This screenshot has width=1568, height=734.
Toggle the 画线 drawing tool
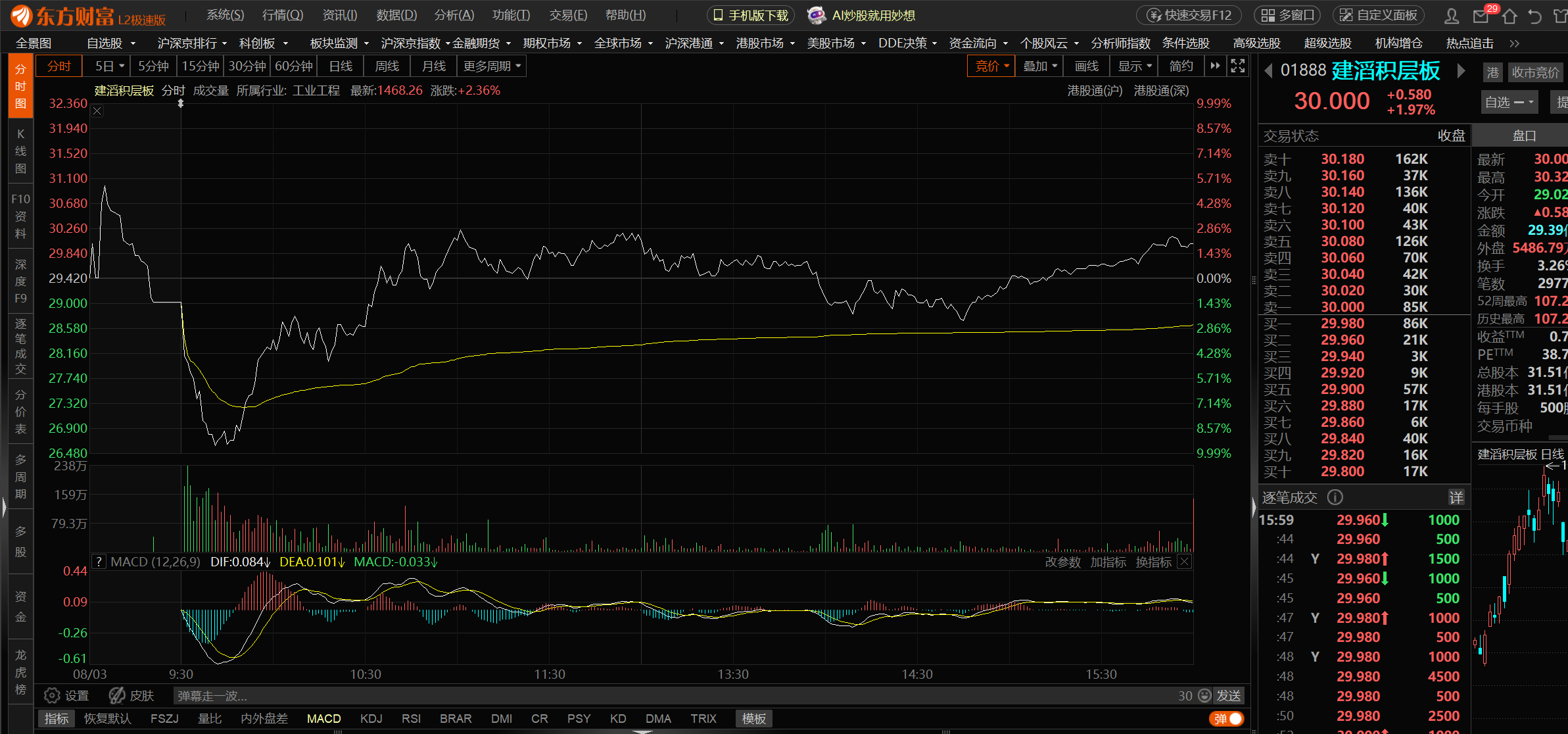(x=1087, y=66)
